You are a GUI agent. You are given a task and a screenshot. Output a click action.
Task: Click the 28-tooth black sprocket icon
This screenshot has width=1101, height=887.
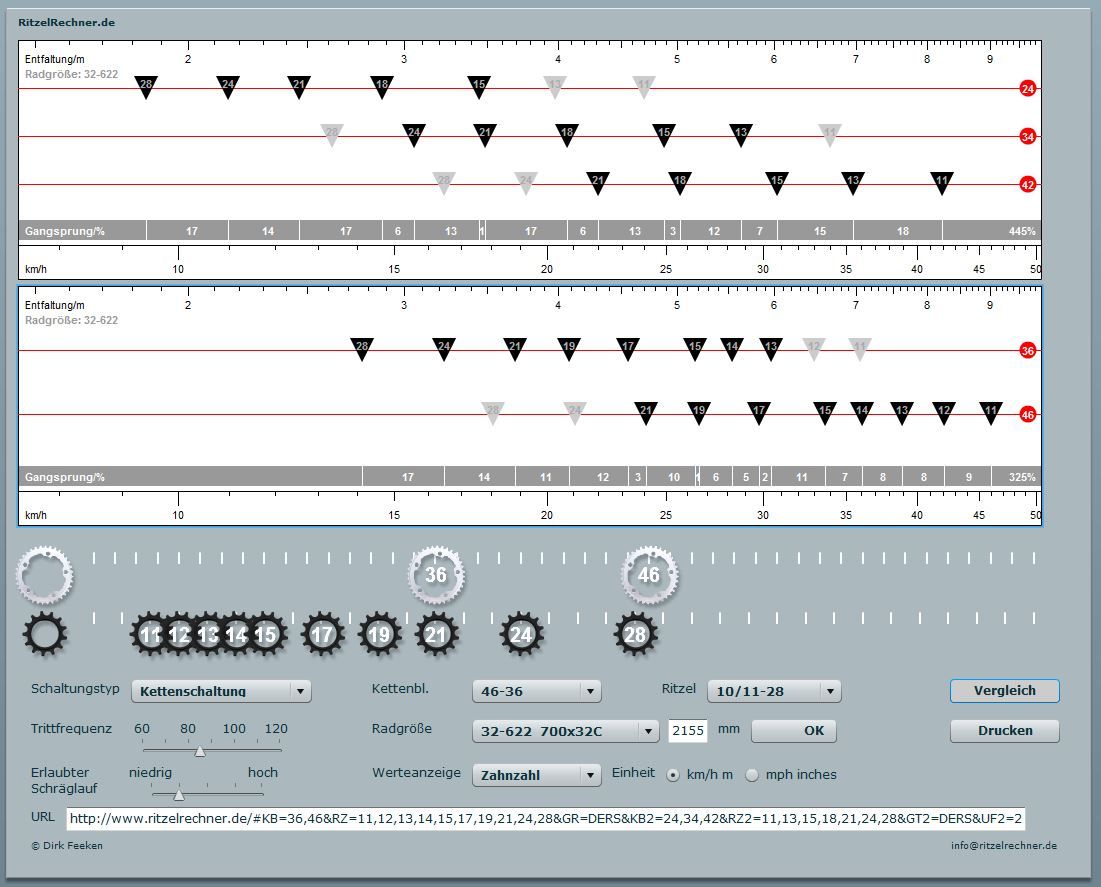tap(635, 634)
